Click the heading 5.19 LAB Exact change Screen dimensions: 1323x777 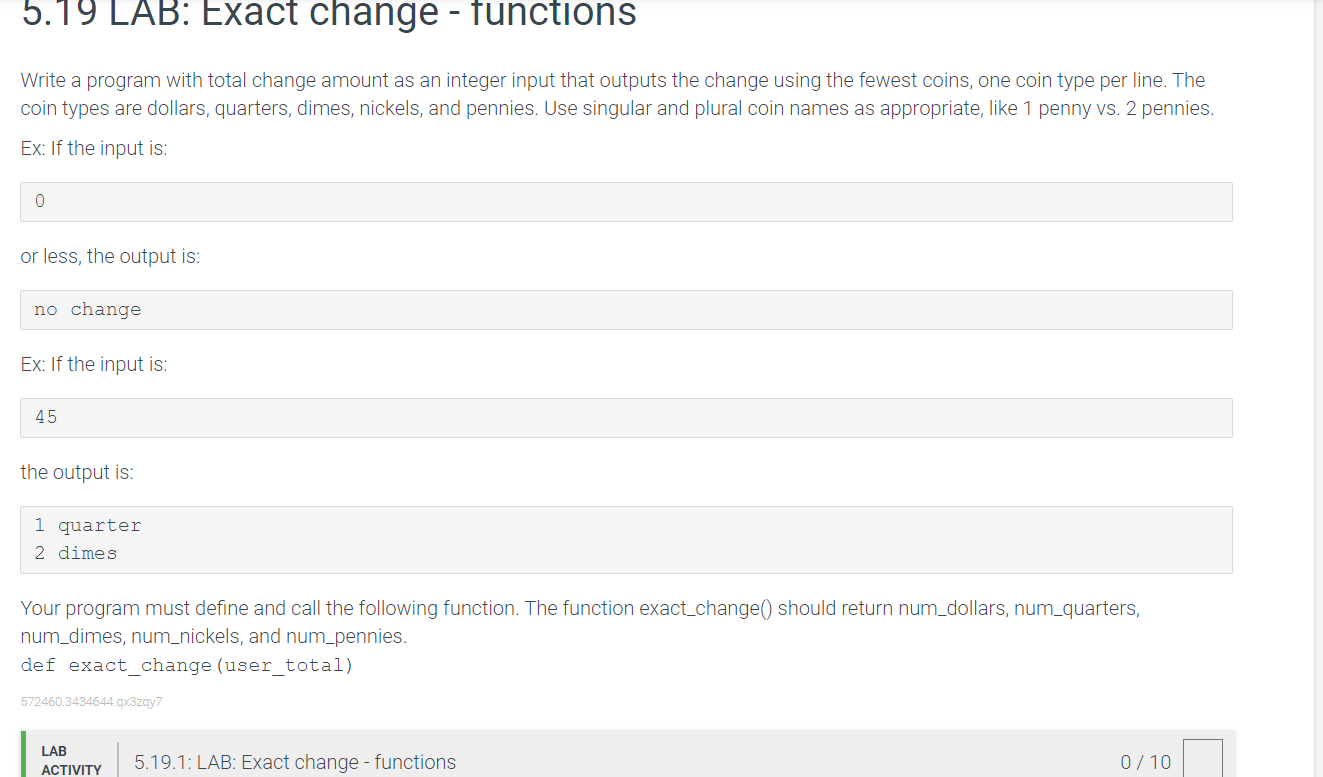[x=328, y=15]
